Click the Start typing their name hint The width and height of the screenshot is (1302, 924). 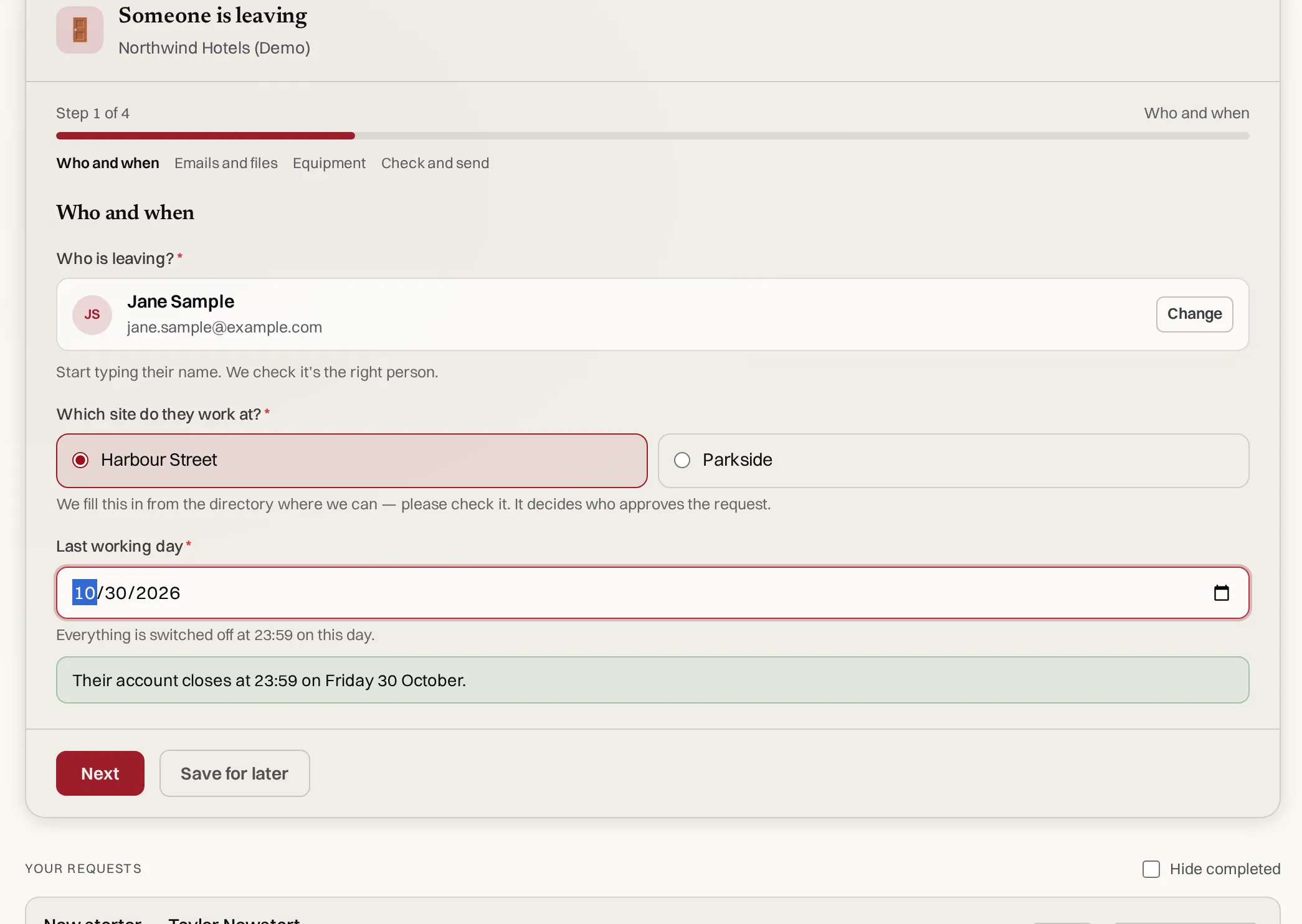tap(247, 372)
